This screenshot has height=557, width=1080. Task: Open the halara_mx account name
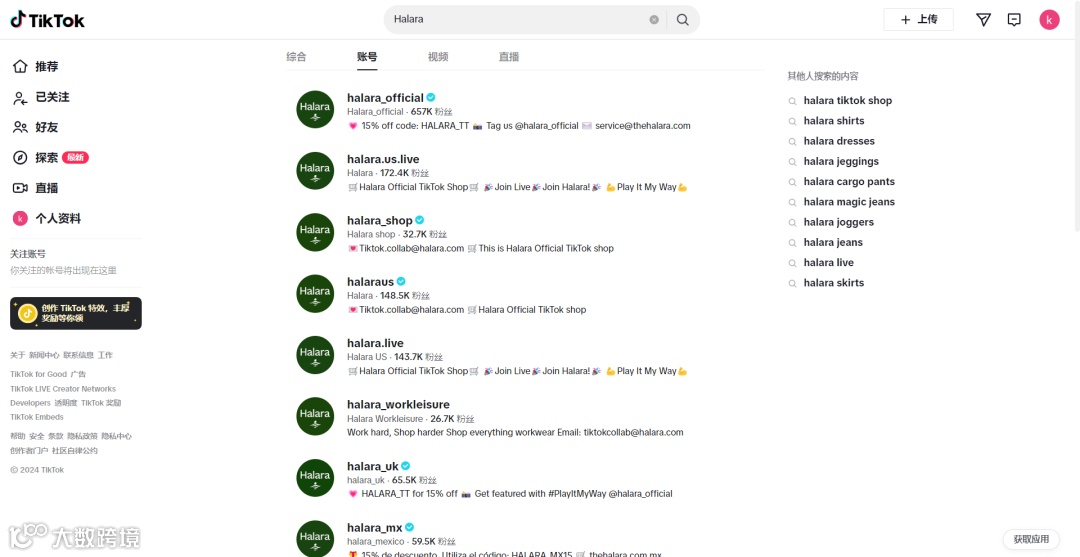[375, 527]
